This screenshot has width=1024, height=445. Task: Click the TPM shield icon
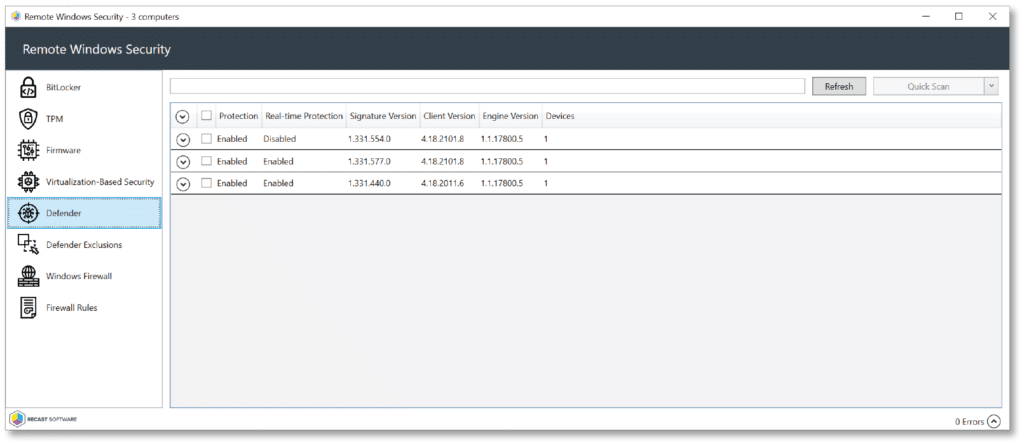(x=28, y=119)
